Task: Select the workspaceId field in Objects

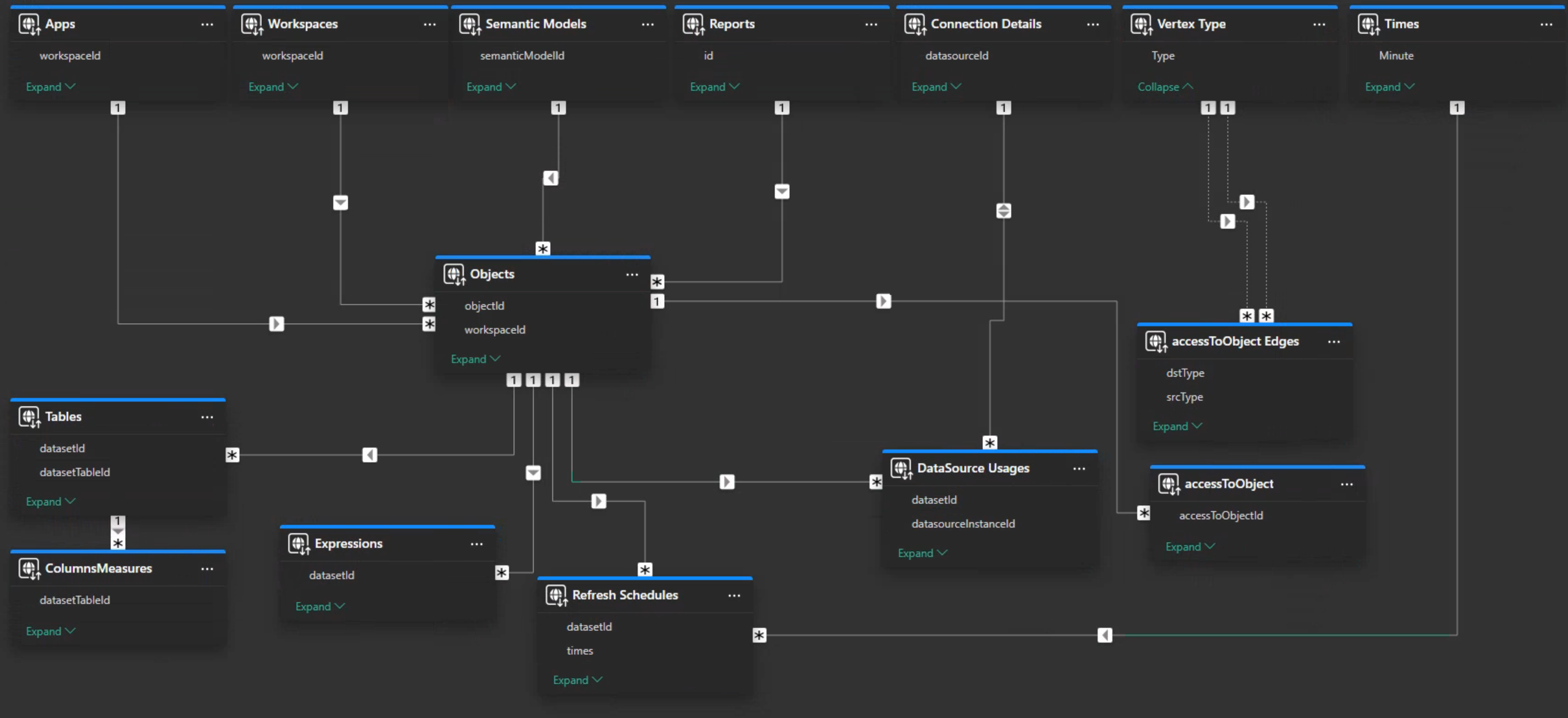Action: pos(494,330)
